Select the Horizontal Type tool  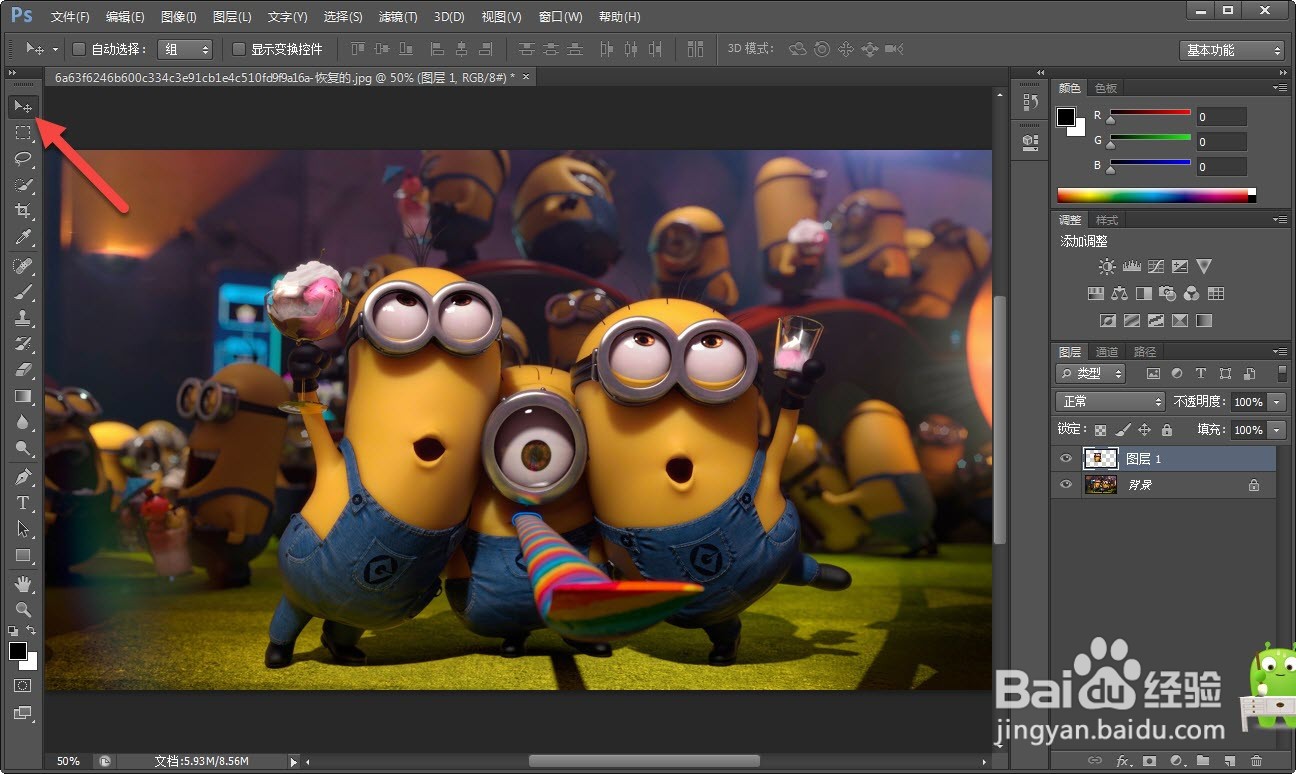(23, 503)
